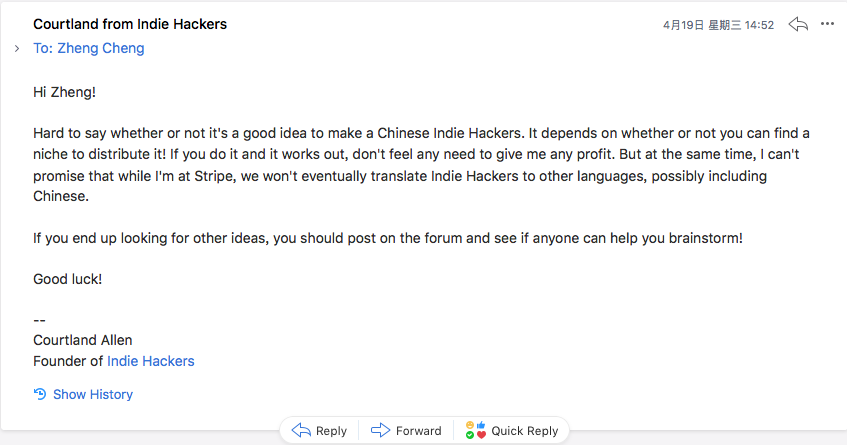The image size is (847, 445).
Task: Click the blue arrow icon on the bottom Reply button
Action: tap(301, 431)
